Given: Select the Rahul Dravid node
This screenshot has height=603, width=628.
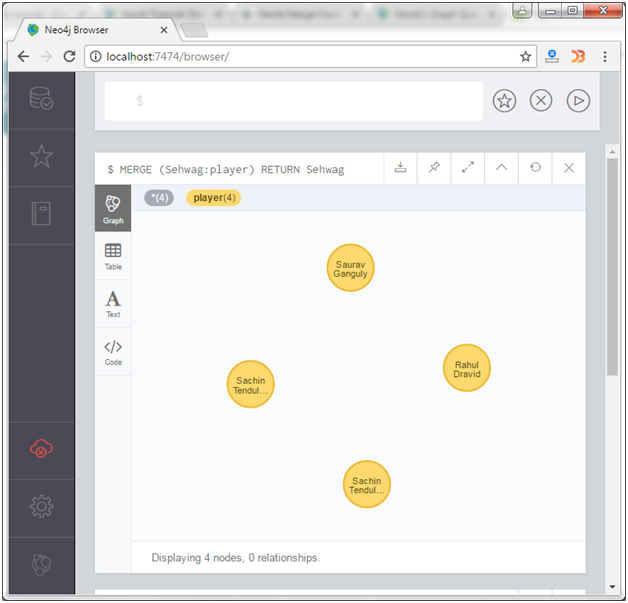Looking at the screenshot, I should 467,368.
